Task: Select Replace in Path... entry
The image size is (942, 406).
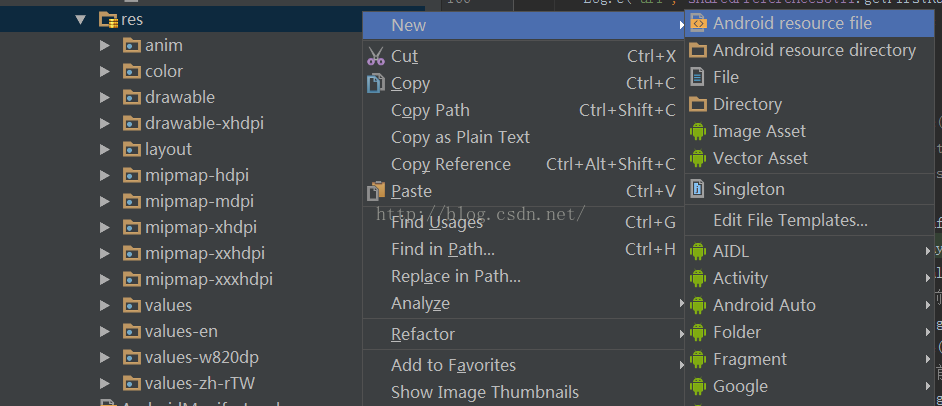Action: point(523,276)
